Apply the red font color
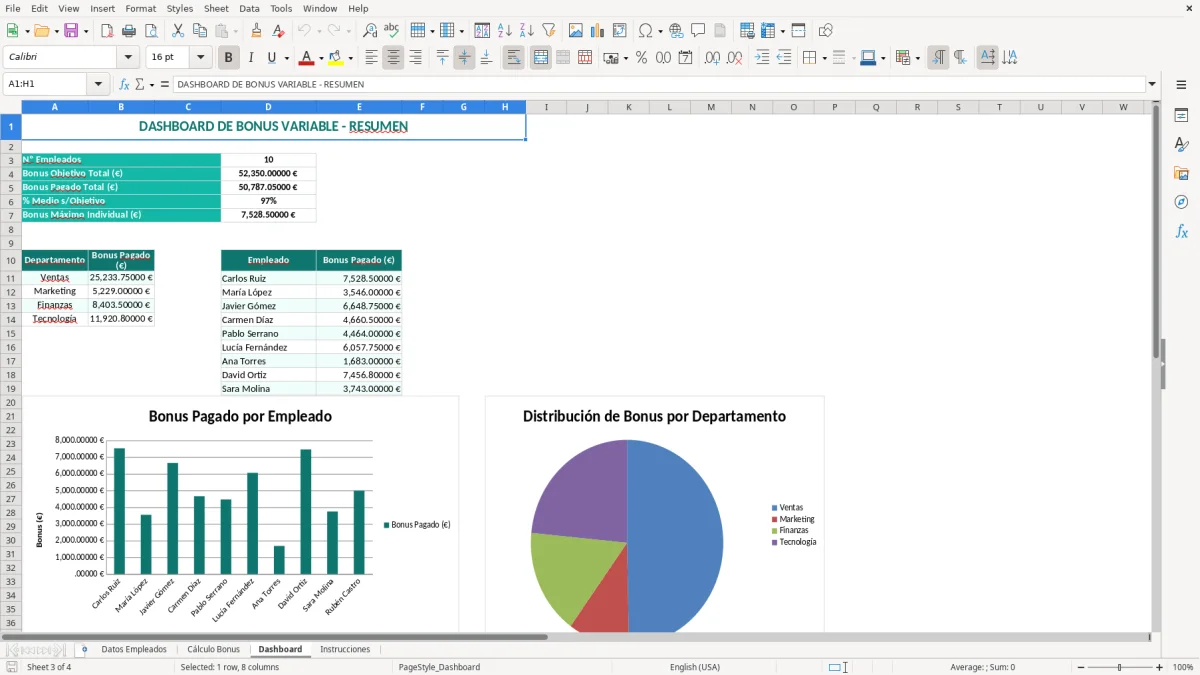The image size is (1200, 675). (x=307, y=58)
